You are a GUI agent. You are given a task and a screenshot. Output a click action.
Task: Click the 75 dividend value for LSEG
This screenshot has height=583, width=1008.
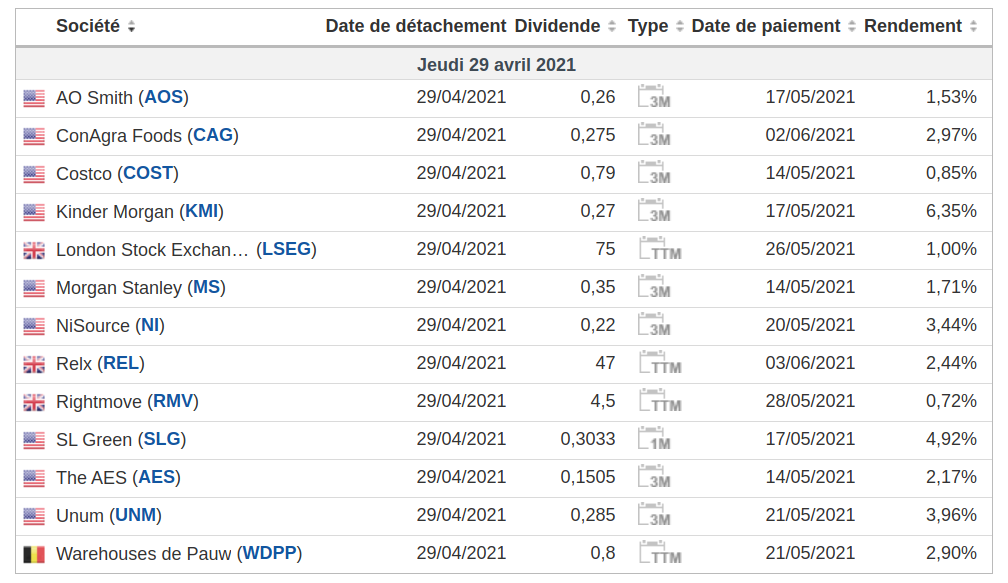point(605,249)
